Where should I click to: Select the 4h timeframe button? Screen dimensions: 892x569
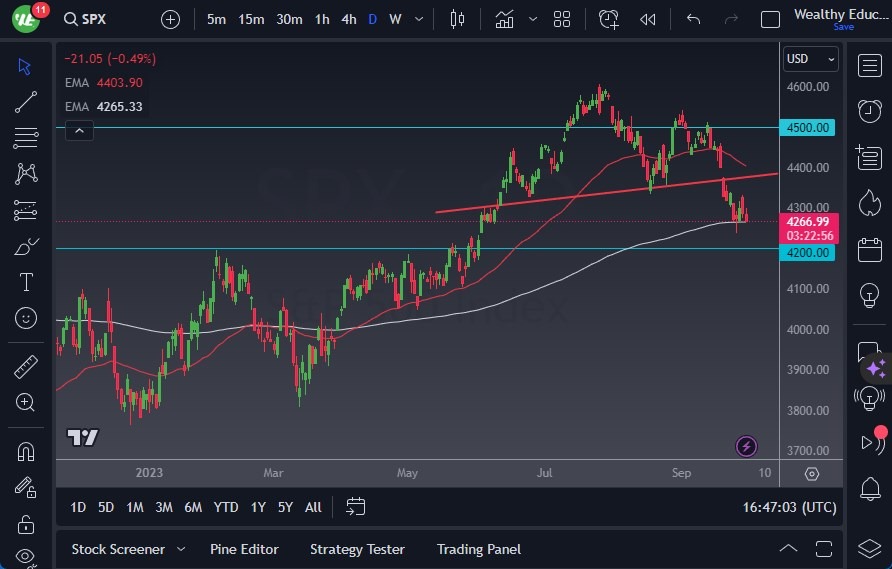tap(348, 19)
